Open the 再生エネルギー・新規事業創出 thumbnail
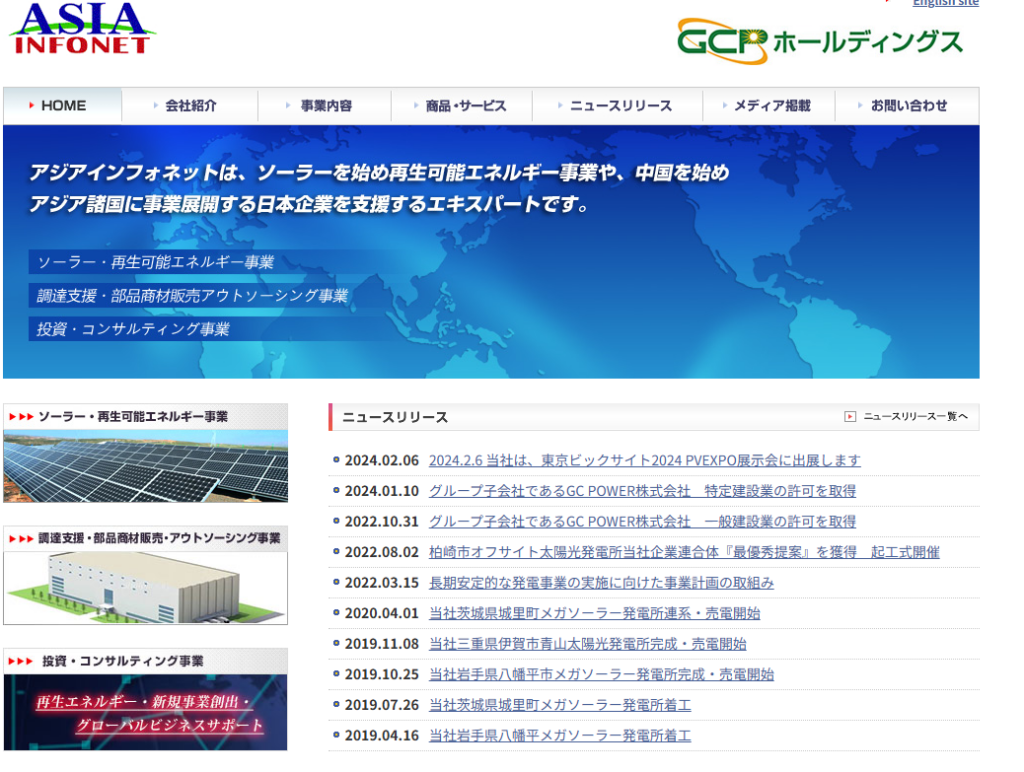Viewport: 1024px width, 772px height. tap(146, 712)
